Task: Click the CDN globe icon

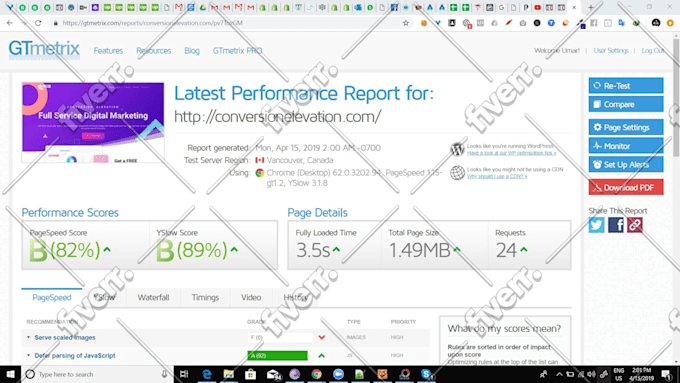Action: tap(457, 173)
